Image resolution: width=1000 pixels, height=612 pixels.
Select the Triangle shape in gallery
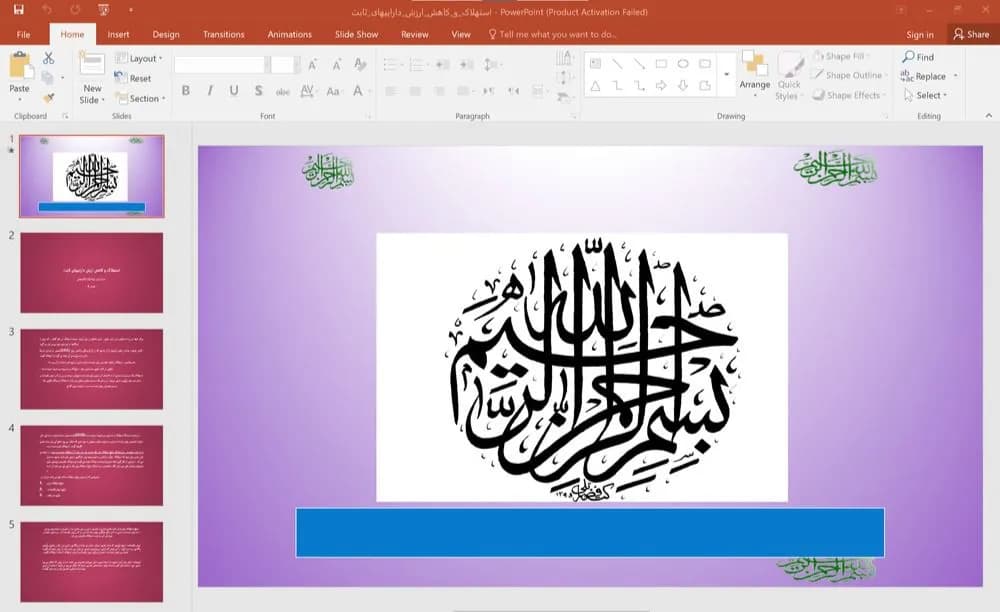pyautogui.click(x=595, y=85)
